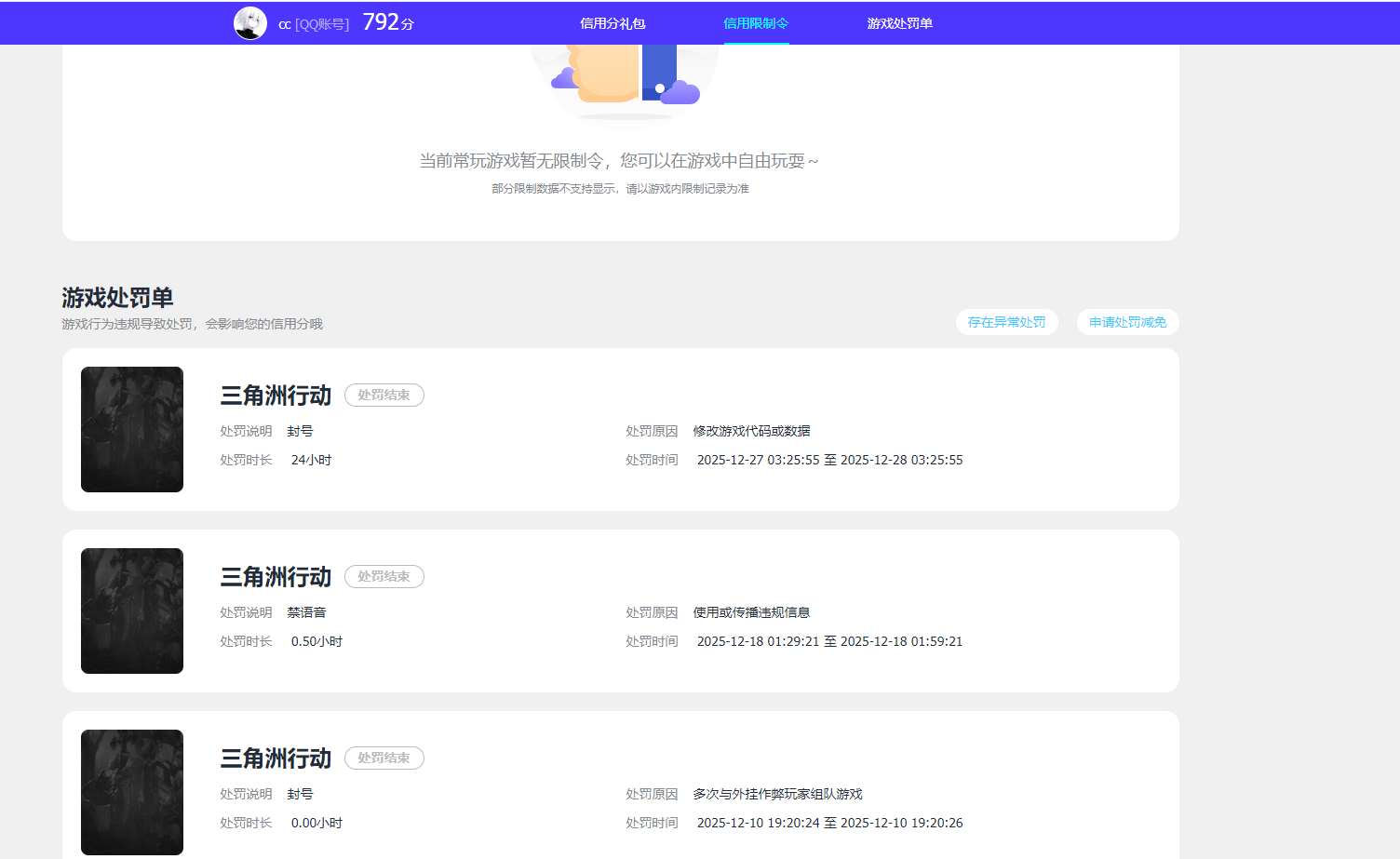Click the first 三角洲行动 game cover
This screenshot has width=1400, height=859.
(131, 429)
